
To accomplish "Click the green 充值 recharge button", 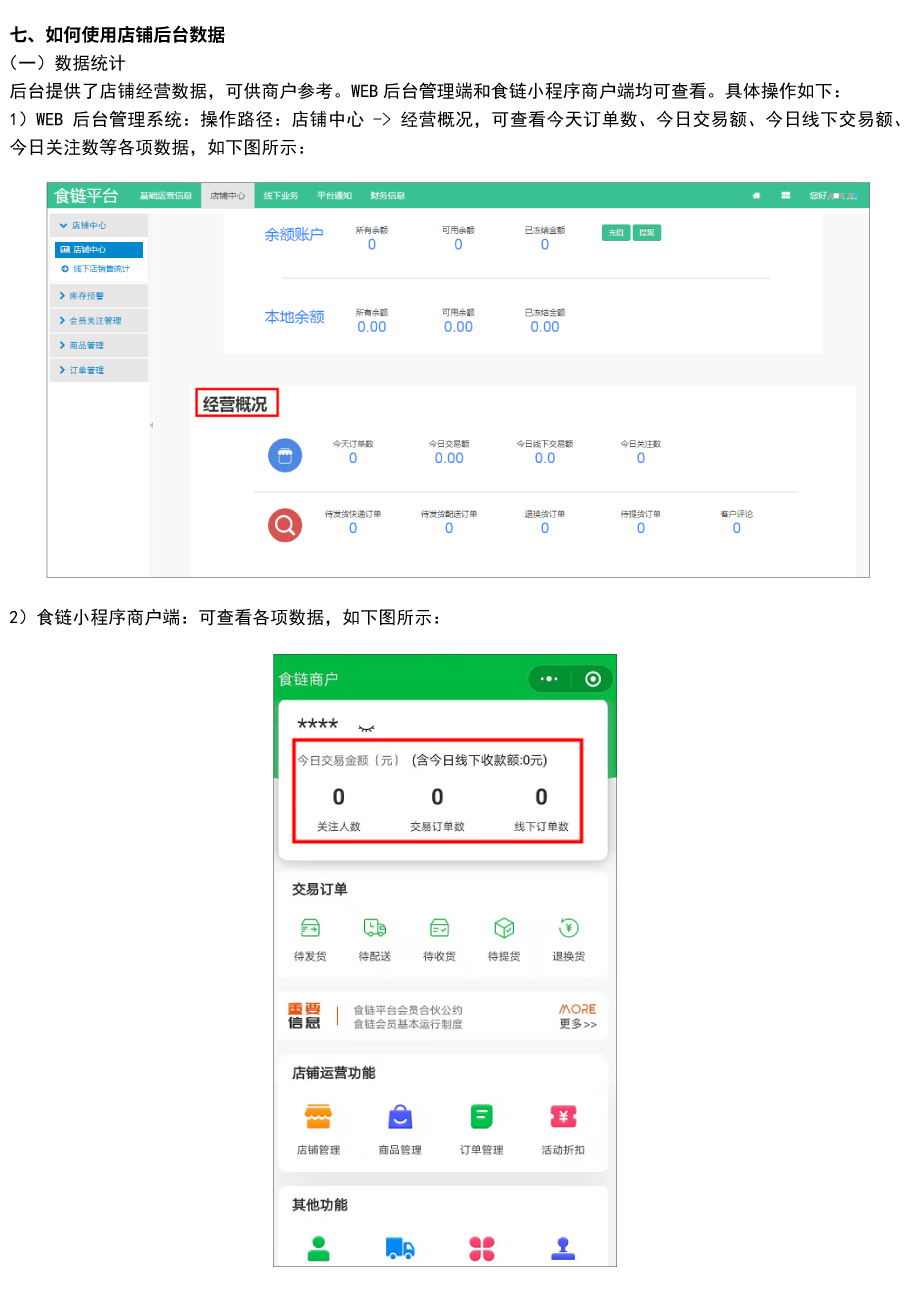I will (x=616, y=233).
